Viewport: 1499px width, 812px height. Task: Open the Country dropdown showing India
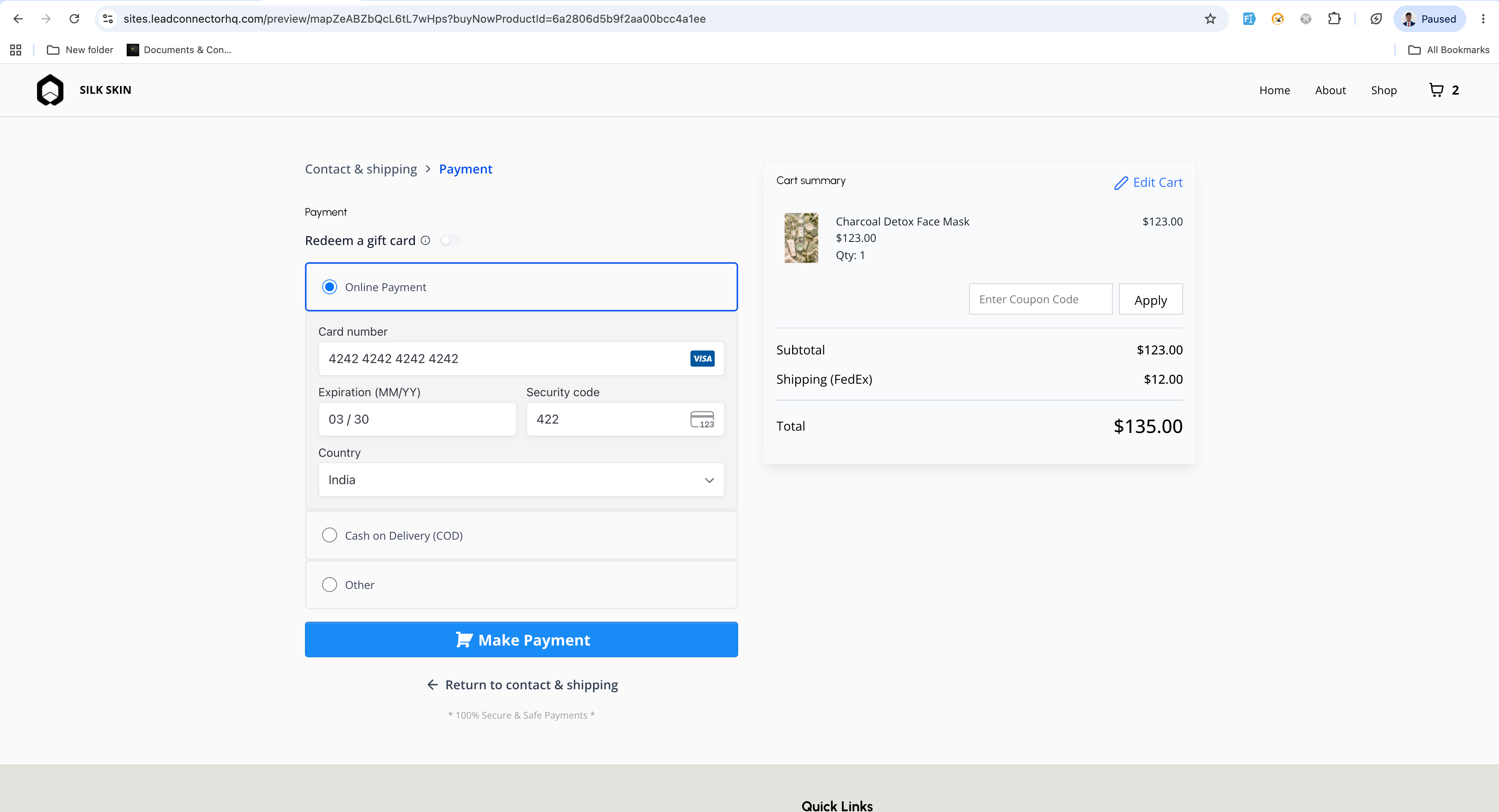[x=521, y=480]
